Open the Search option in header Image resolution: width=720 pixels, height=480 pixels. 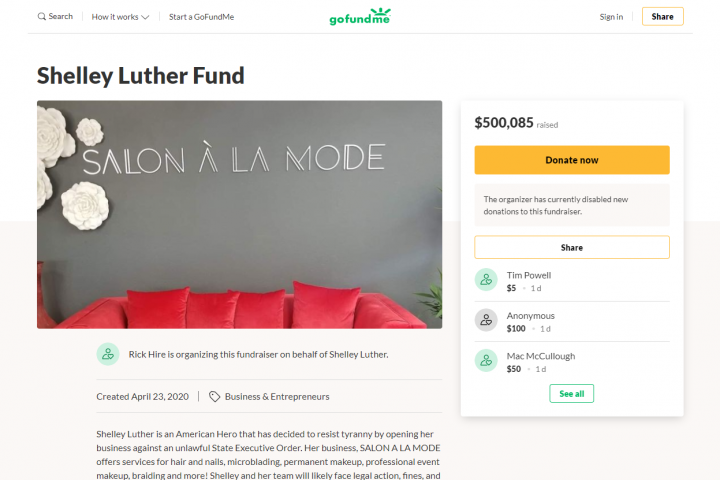[55, 17]
